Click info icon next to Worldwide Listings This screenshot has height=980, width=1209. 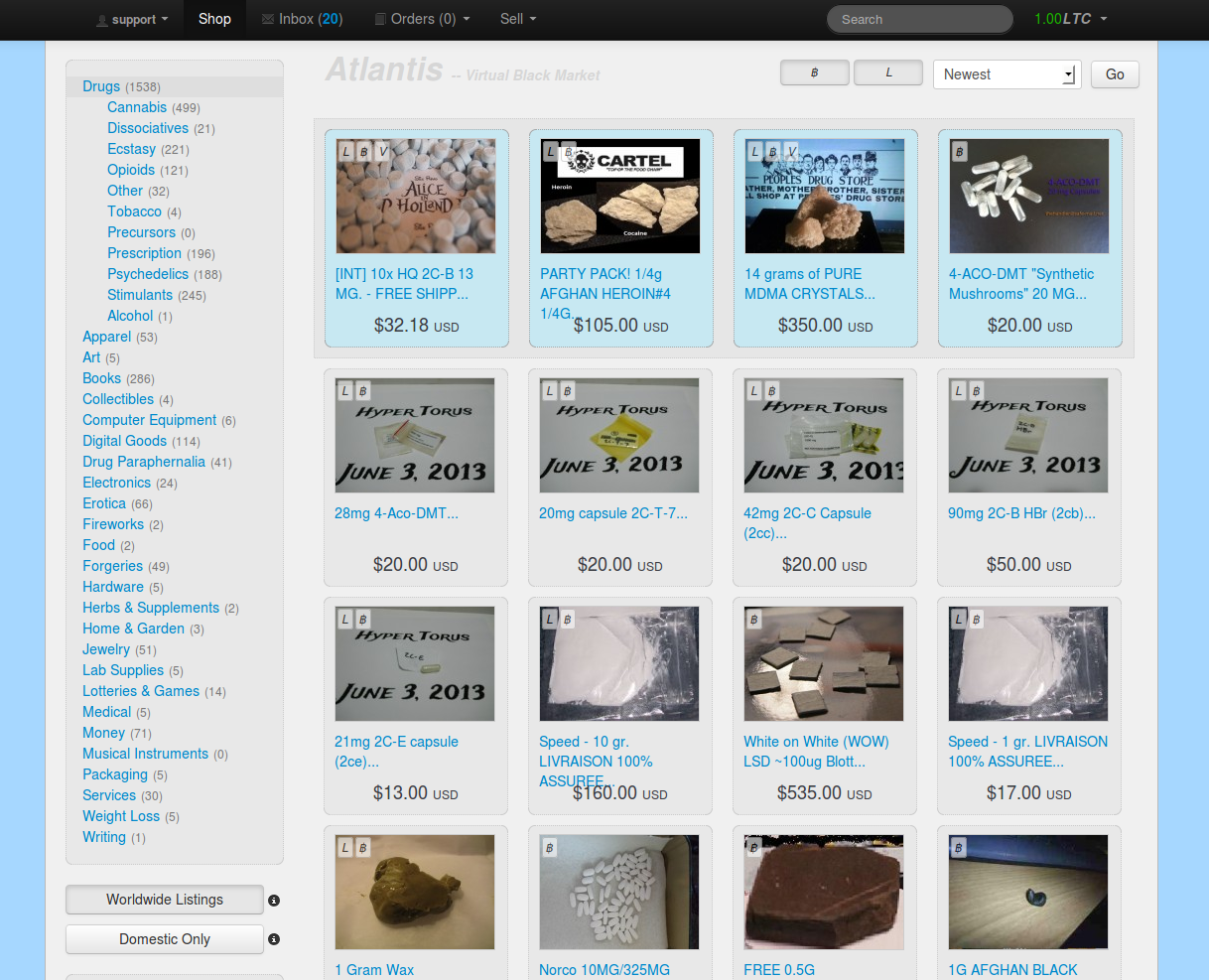tap(274, 901)
